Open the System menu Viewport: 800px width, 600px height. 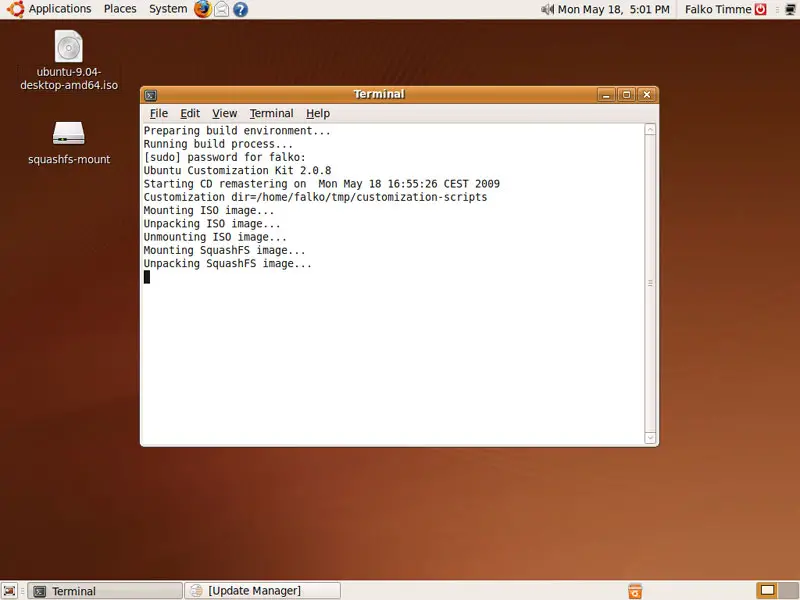(x=168, y=9)
